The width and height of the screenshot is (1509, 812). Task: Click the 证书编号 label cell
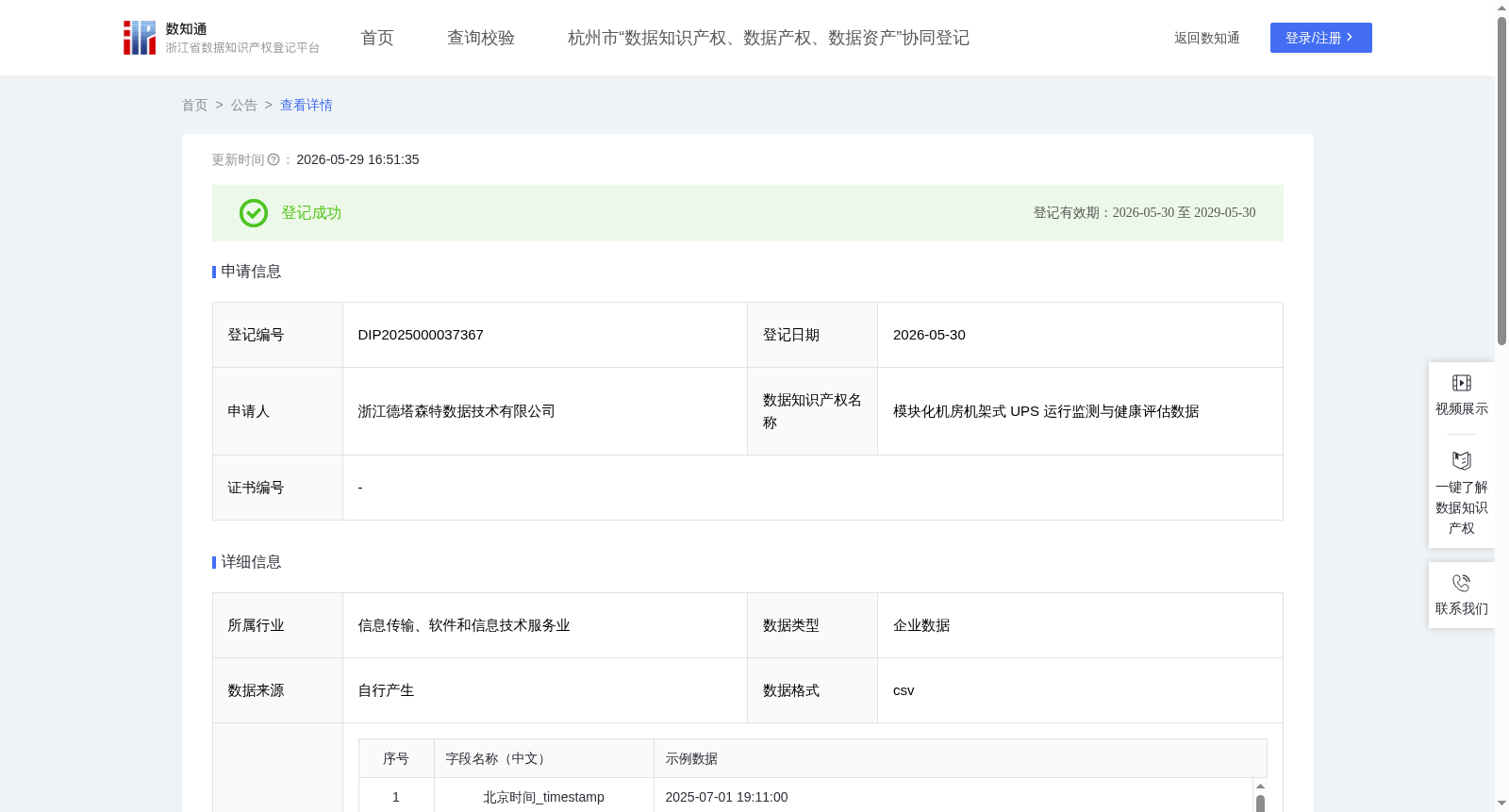pyautogui.click(x=277, y=488)
